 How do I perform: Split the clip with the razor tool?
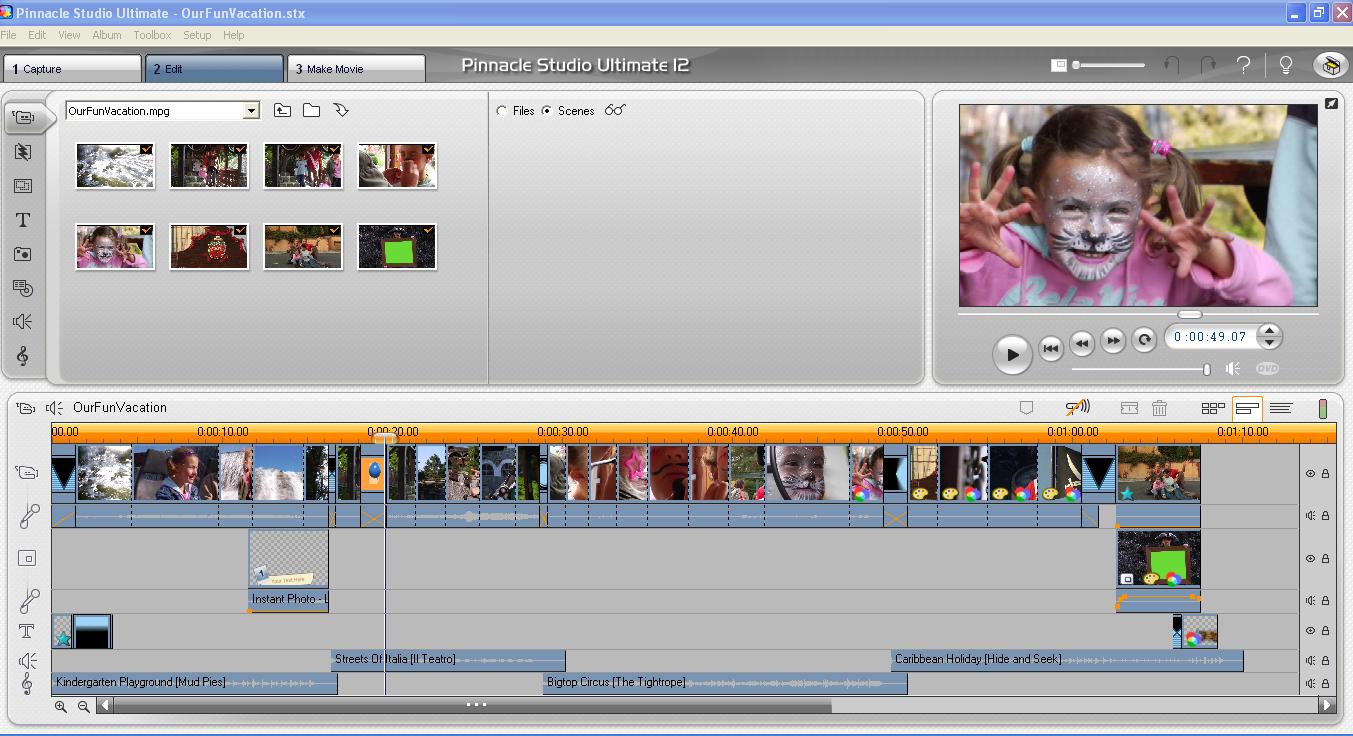[x=1129, y=408]
